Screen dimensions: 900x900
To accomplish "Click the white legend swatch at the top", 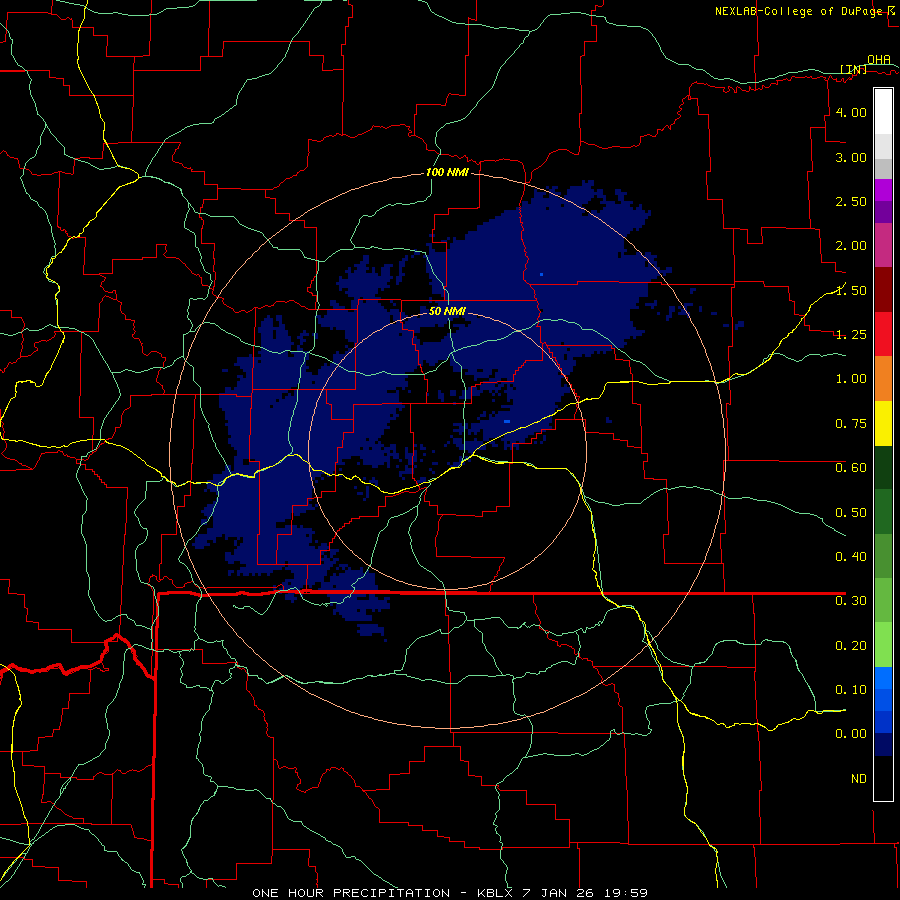I will pyautogui.click(x=883, y=112).
